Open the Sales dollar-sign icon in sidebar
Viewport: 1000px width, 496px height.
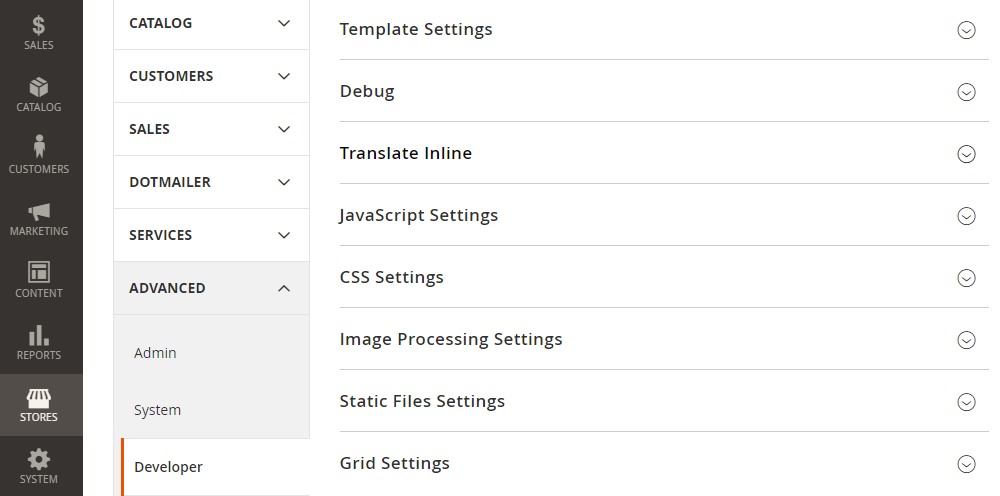pos(39,25)
